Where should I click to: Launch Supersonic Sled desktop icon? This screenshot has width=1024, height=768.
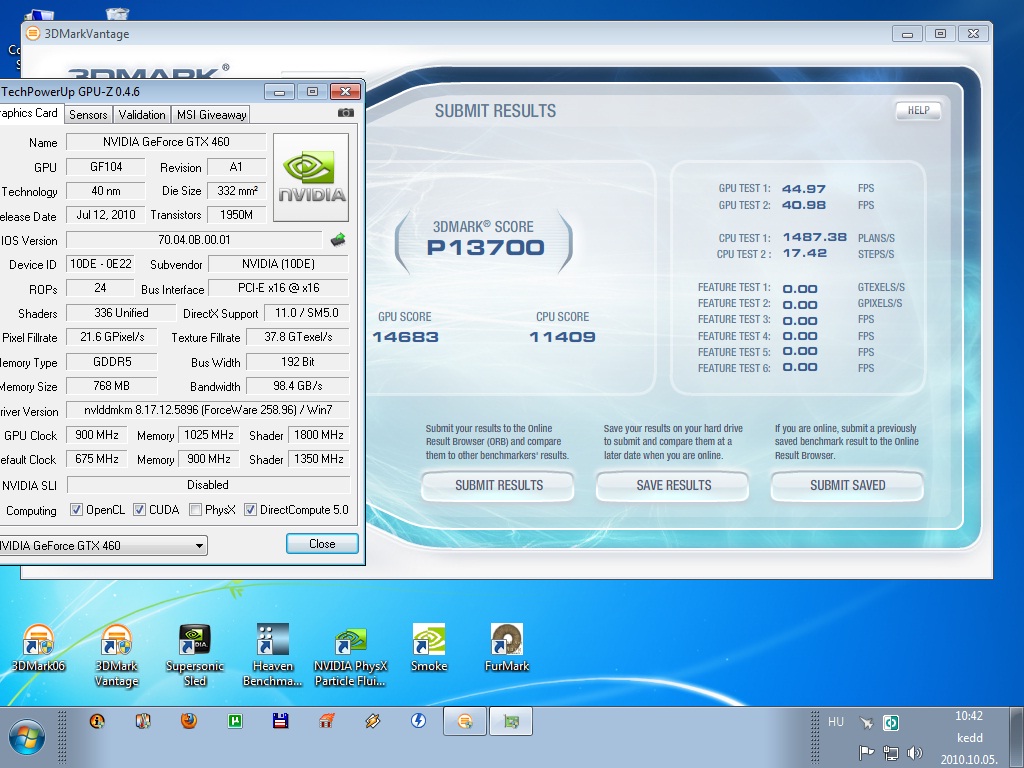click(x=195, y=655)
